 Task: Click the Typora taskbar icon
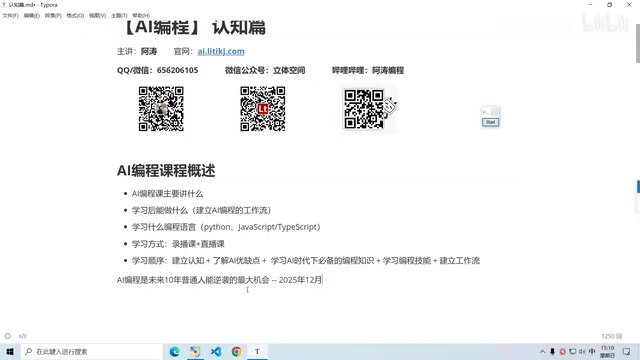[257, 351]
